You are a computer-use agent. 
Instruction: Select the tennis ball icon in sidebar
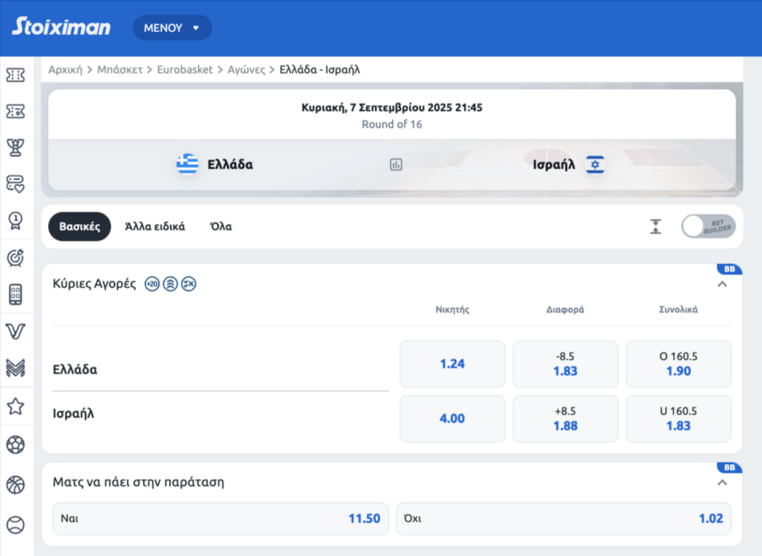(x=15, y=524)
